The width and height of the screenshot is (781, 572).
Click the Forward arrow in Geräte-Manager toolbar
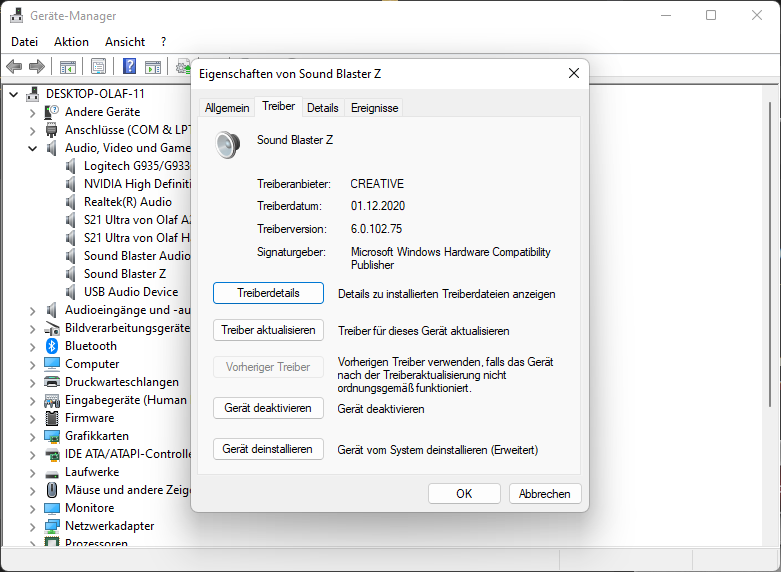[37, 66]
